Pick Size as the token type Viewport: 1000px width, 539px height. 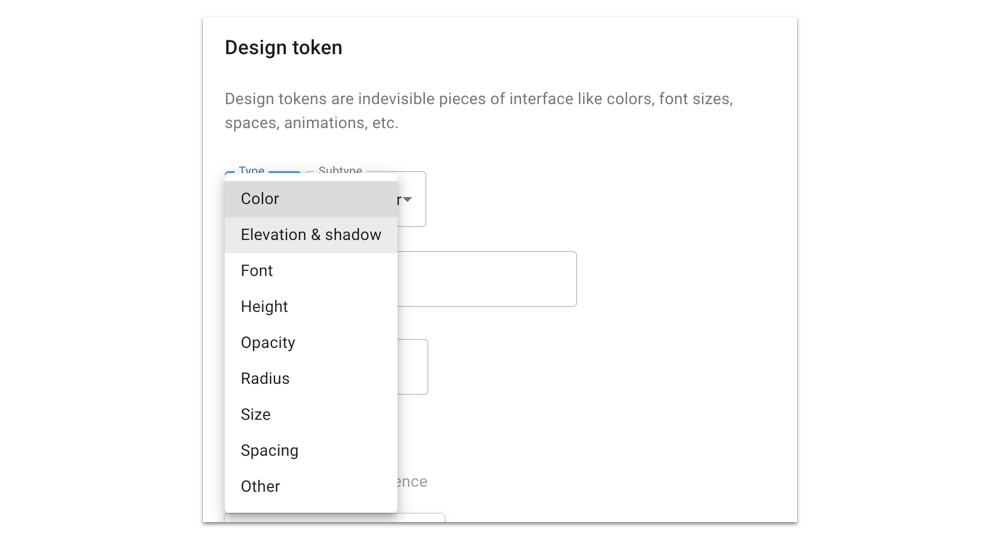click(256, 415)
